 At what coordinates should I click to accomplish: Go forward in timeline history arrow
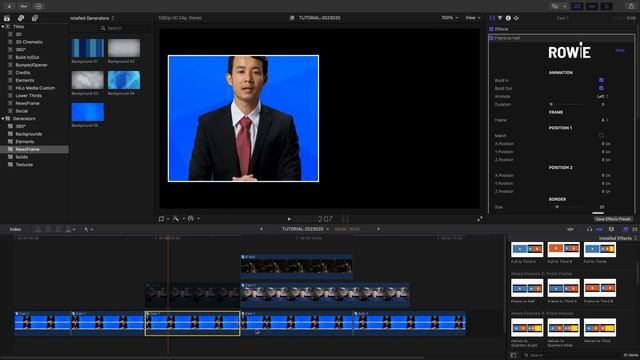[378, 229]
